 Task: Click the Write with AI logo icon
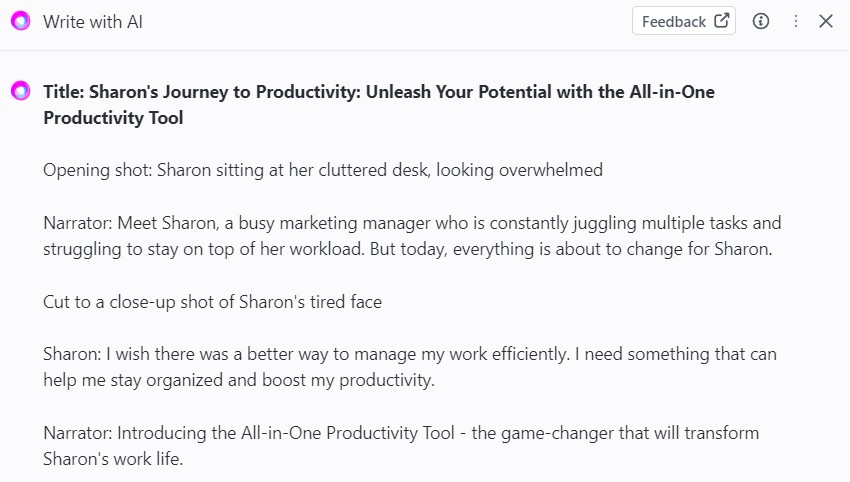tap(20, 21)
